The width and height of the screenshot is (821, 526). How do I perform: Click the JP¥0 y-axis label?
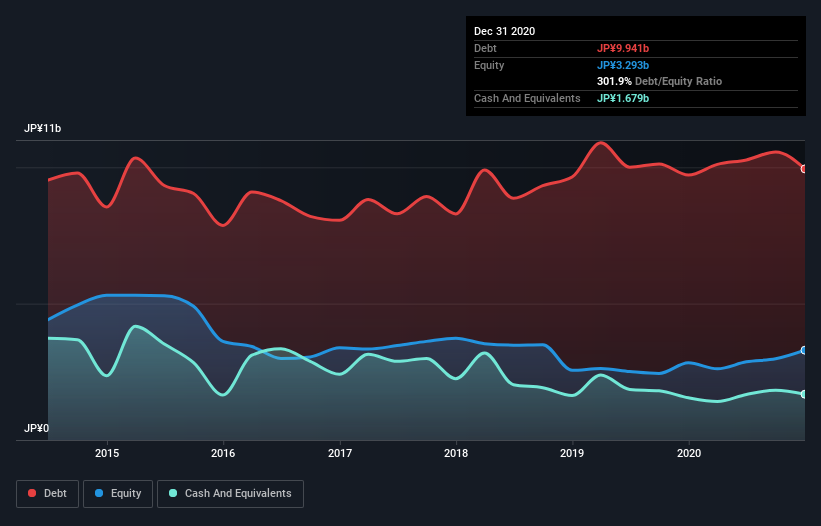point(36,428)
